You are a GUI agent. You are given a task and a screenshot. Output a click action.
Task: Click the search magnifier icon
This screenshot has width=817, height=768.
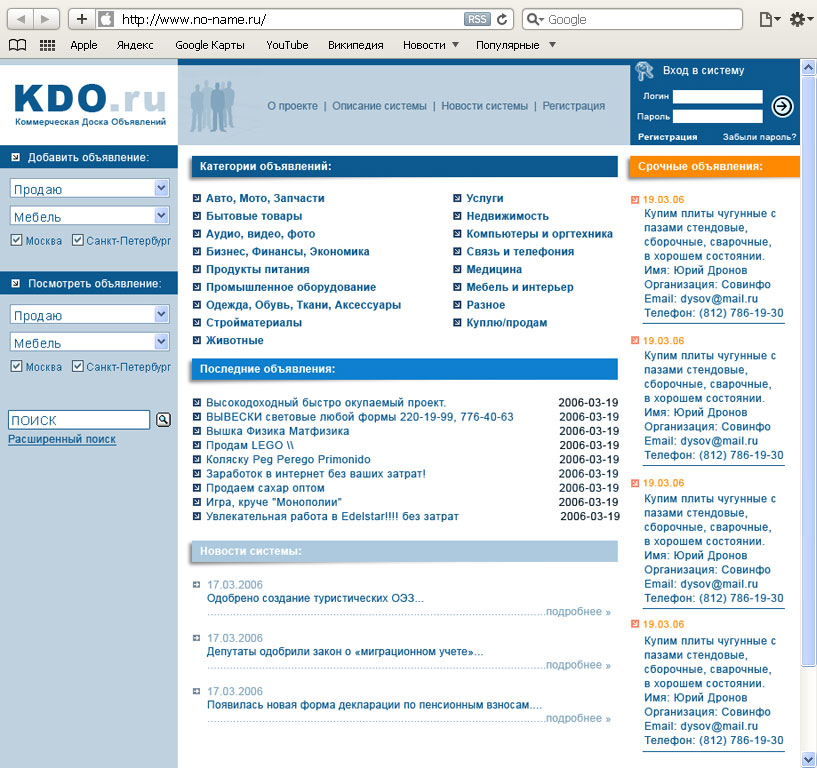(164, 420)
